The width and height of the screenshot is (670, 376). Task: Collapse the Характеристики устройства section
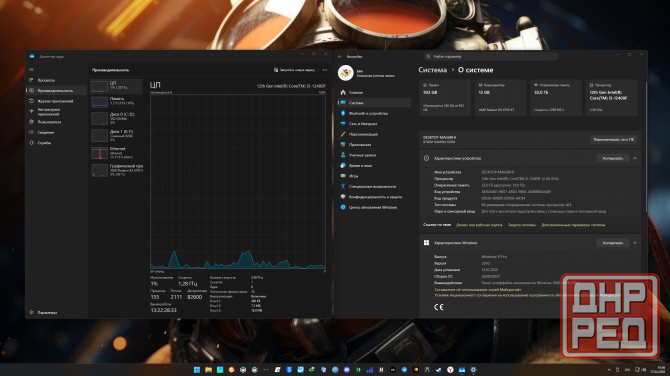tap(635, 159)
